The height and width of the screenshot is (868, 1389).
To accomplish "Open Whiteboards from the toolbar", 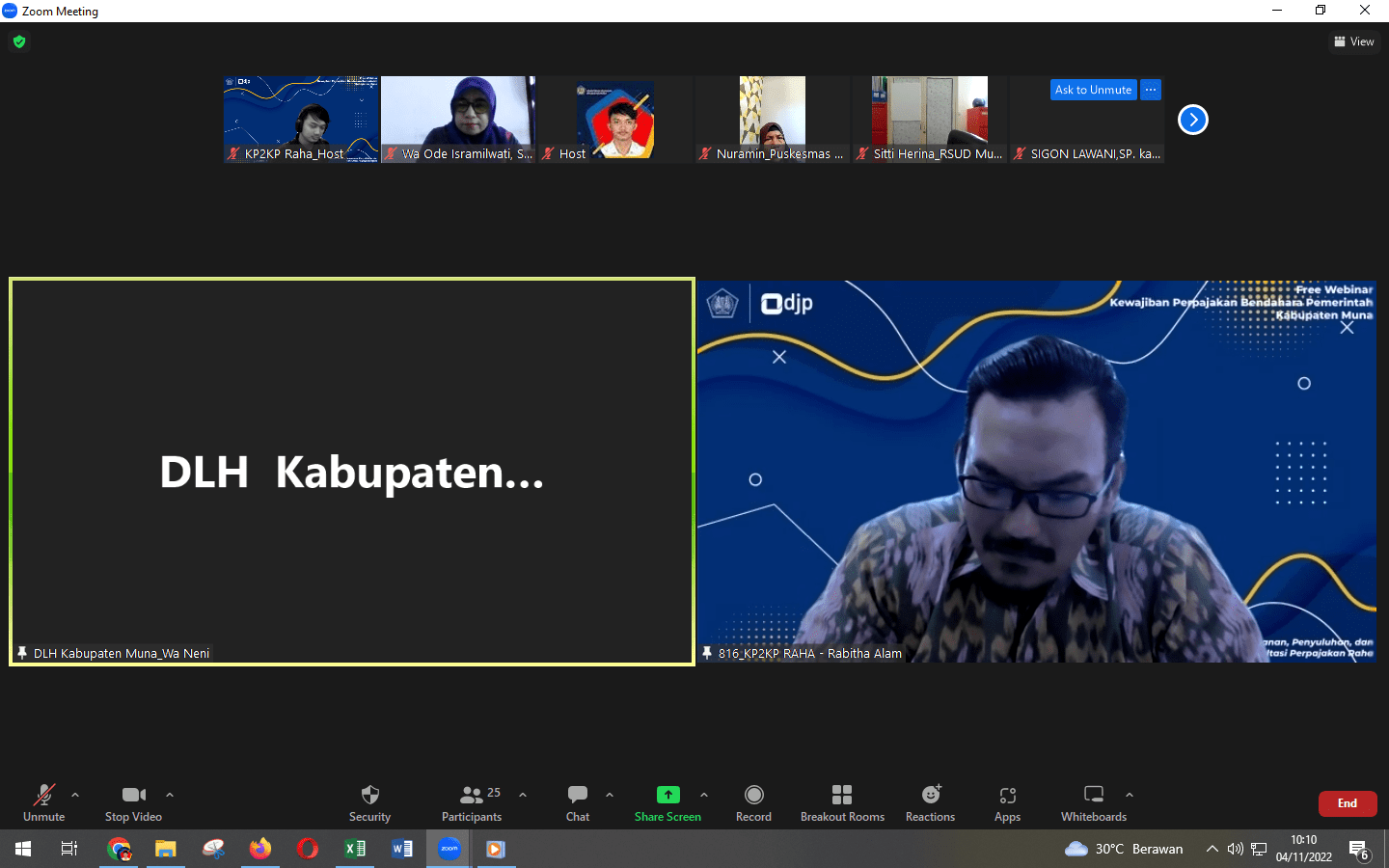I will click(1093, 795).
